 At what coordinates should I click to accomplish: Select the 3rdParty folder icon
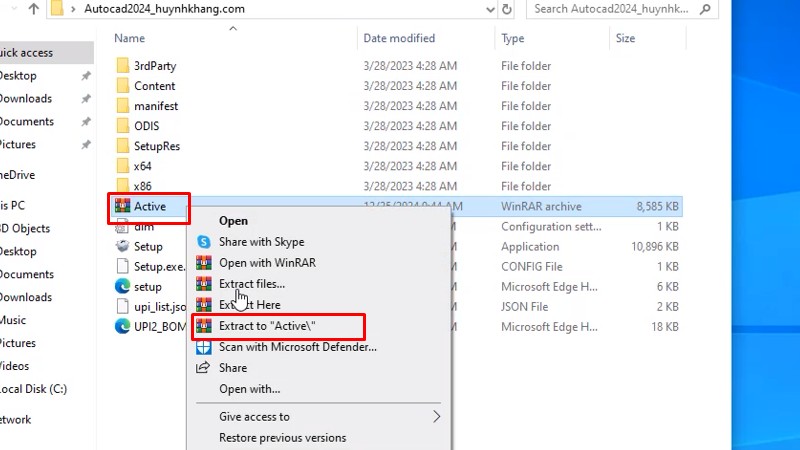click(123, 66)
